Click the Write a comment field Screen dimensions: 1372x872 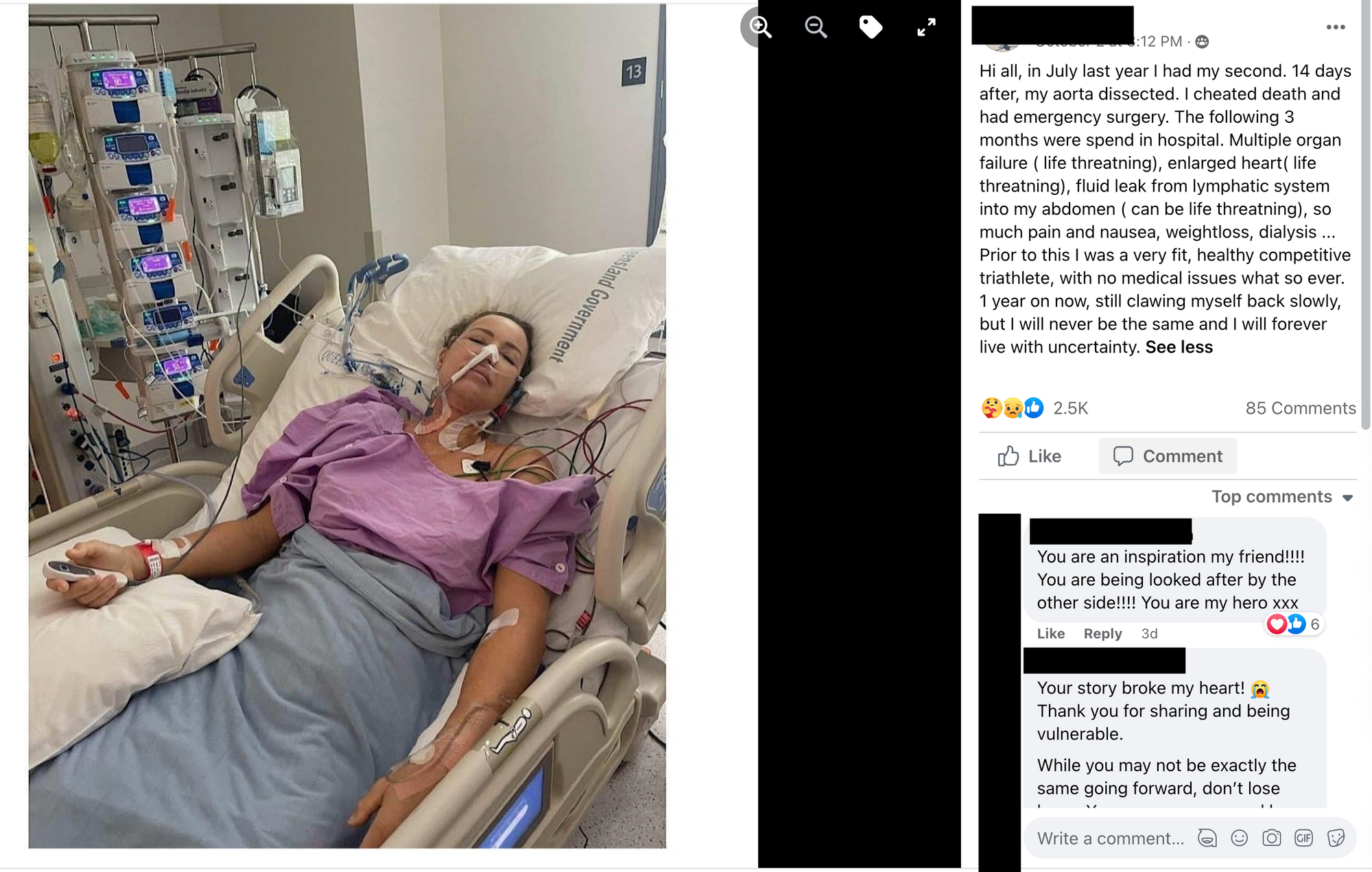pyautogui.click(x=1111, y=838)
